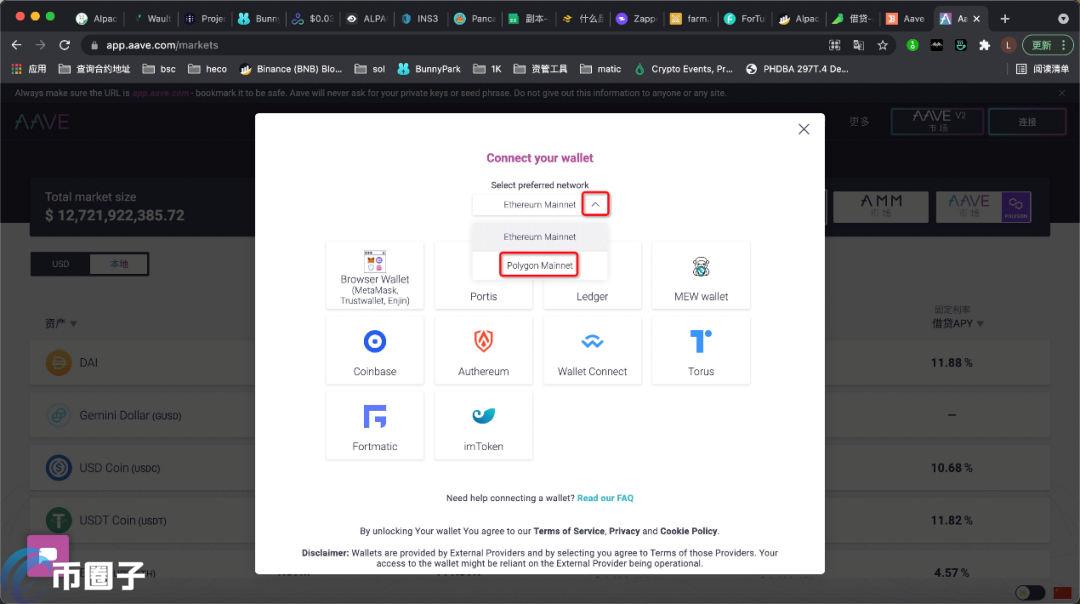Connect with Coinbase wallet
The image size is (1080, 604).
point(375,351)
